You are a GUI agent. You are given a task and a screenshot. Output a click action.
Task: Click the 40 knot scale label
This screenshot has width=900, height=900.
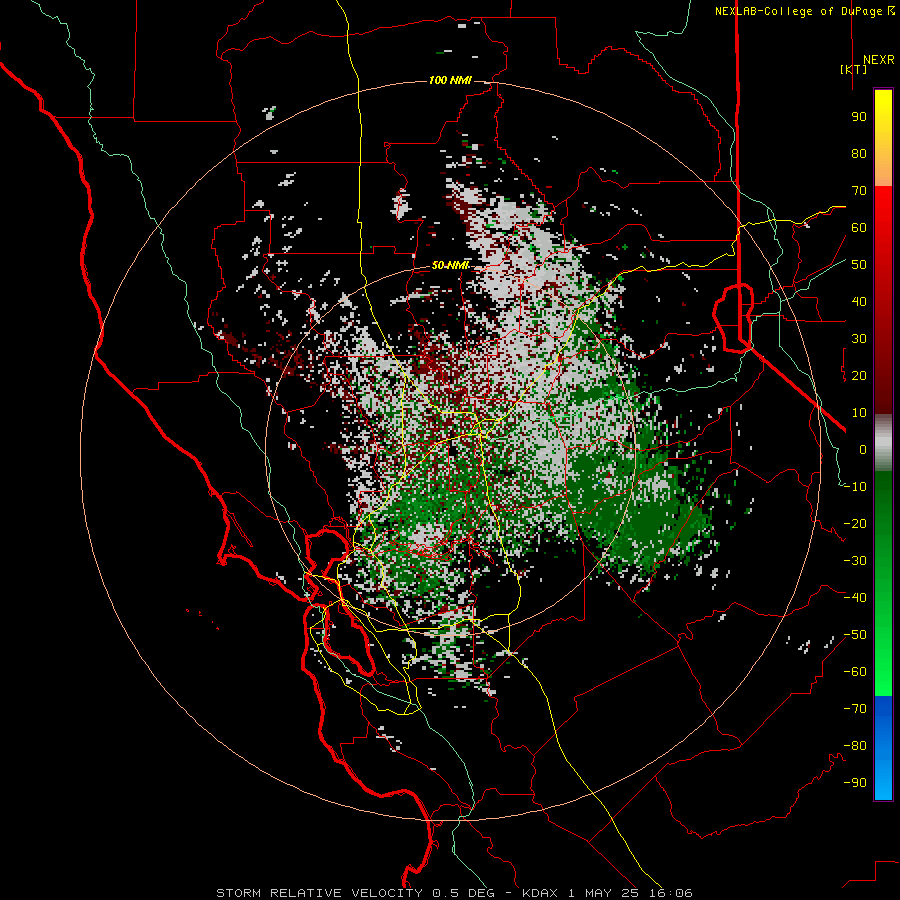859,302
